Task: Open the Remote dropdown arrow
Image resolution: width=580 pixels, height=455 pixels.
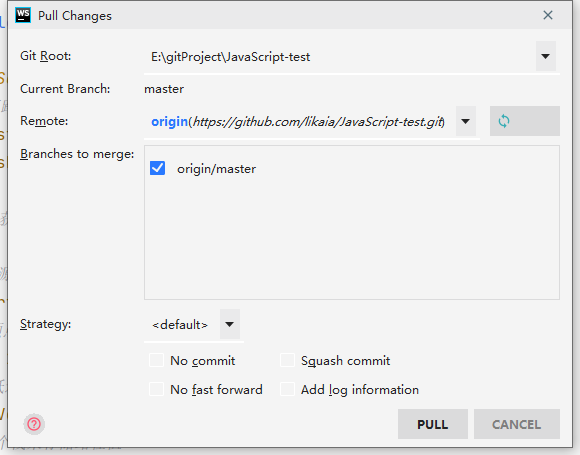Action: [x=466, y=121]
